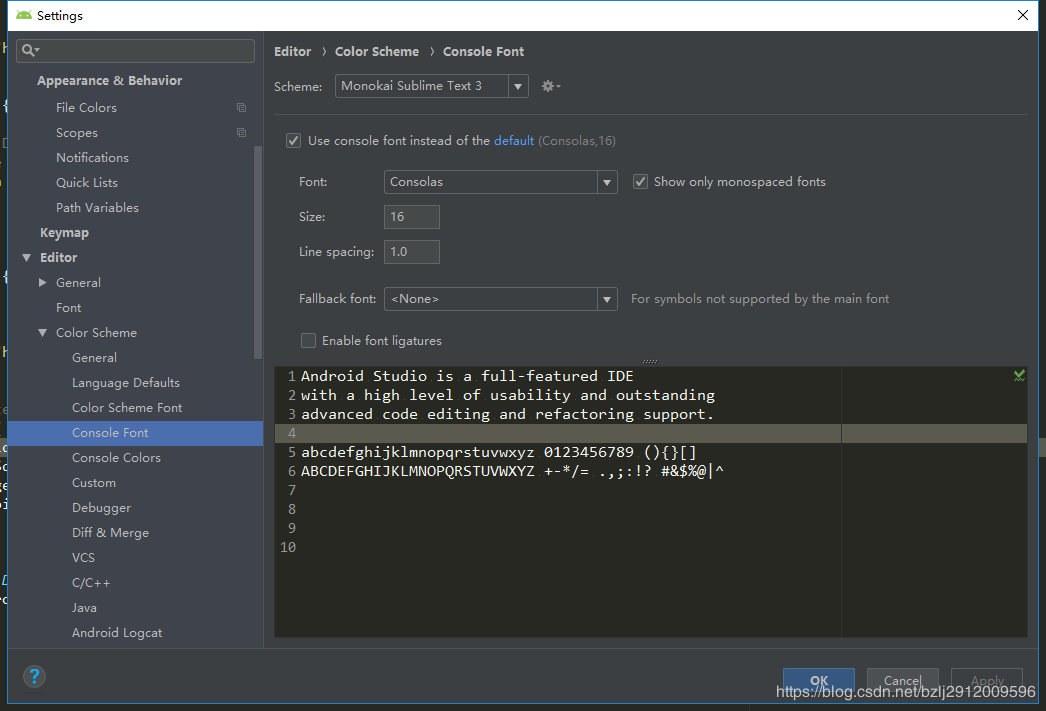Select Appearance & Behavior category
Image resolution: width=1046 pixels, height=711 pixels.
pos(109,81)
